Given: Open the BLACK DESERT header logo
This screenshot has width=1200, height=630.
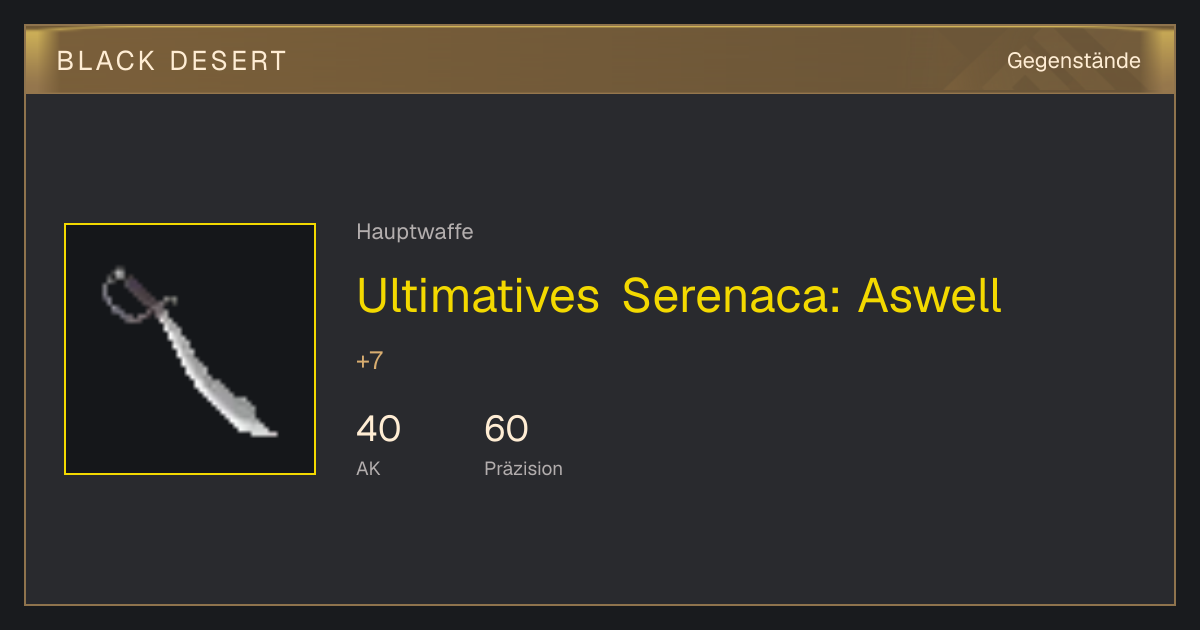Looking at the screenshot, I should click(172, 61).
